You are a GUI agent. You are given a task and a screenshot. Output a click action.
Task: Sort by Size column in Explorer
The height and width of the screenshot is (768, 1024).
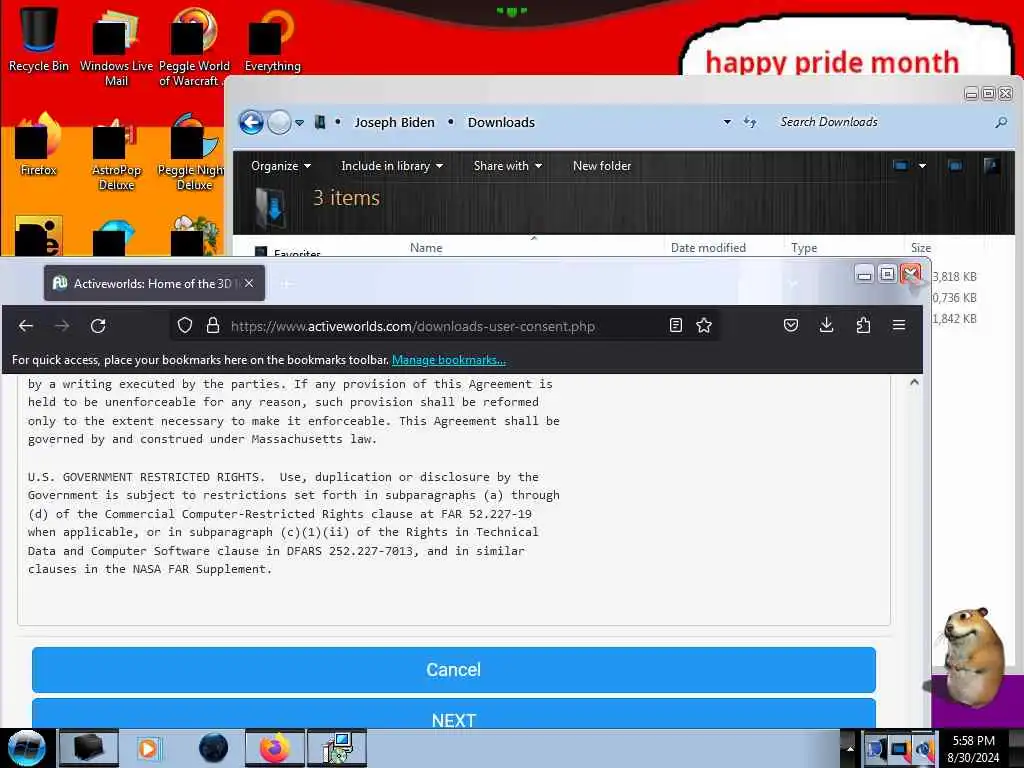point(921,248)
